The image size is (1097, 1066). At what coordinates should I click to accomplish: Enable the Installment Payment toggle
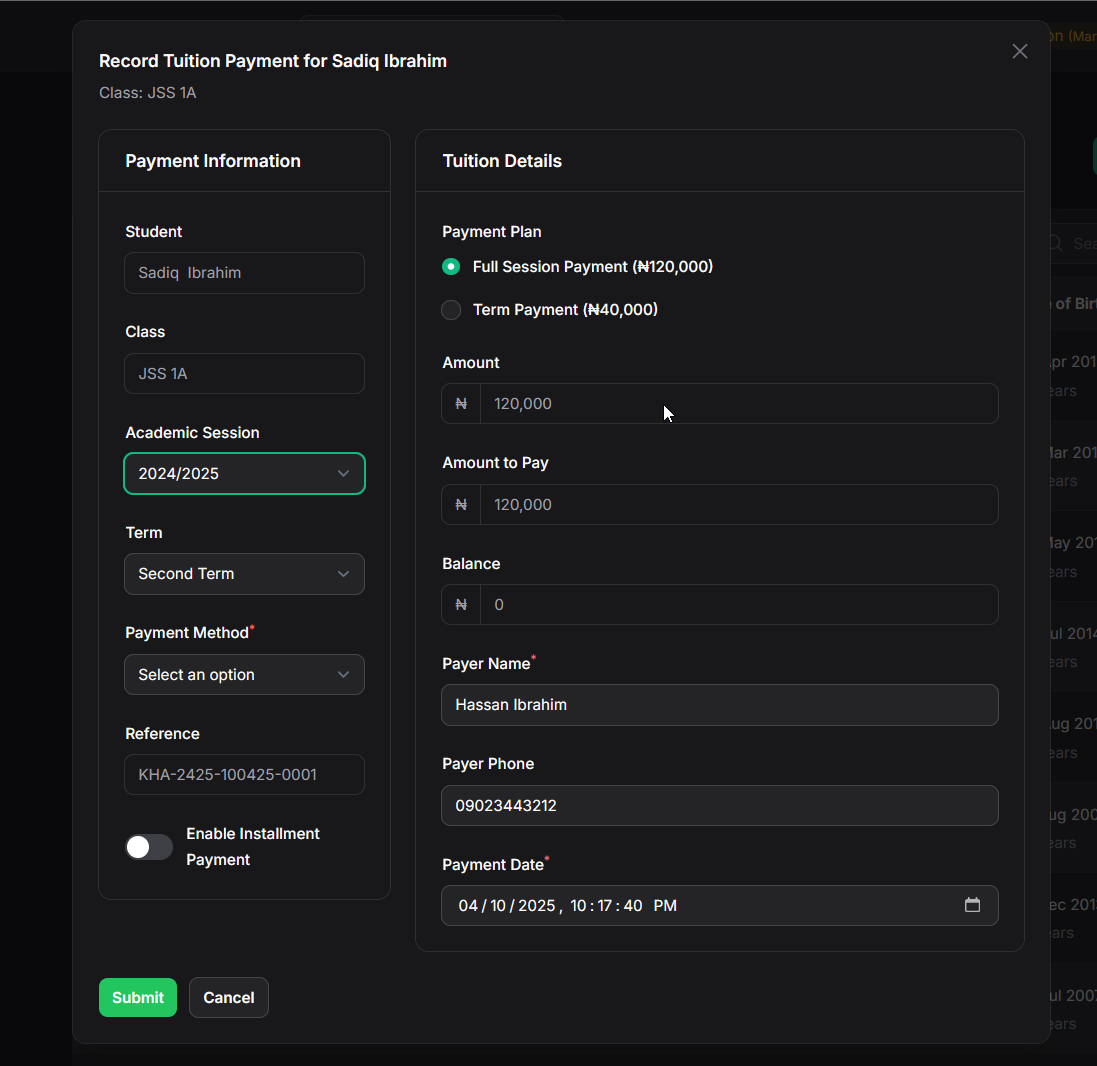(x=149, y=847)
